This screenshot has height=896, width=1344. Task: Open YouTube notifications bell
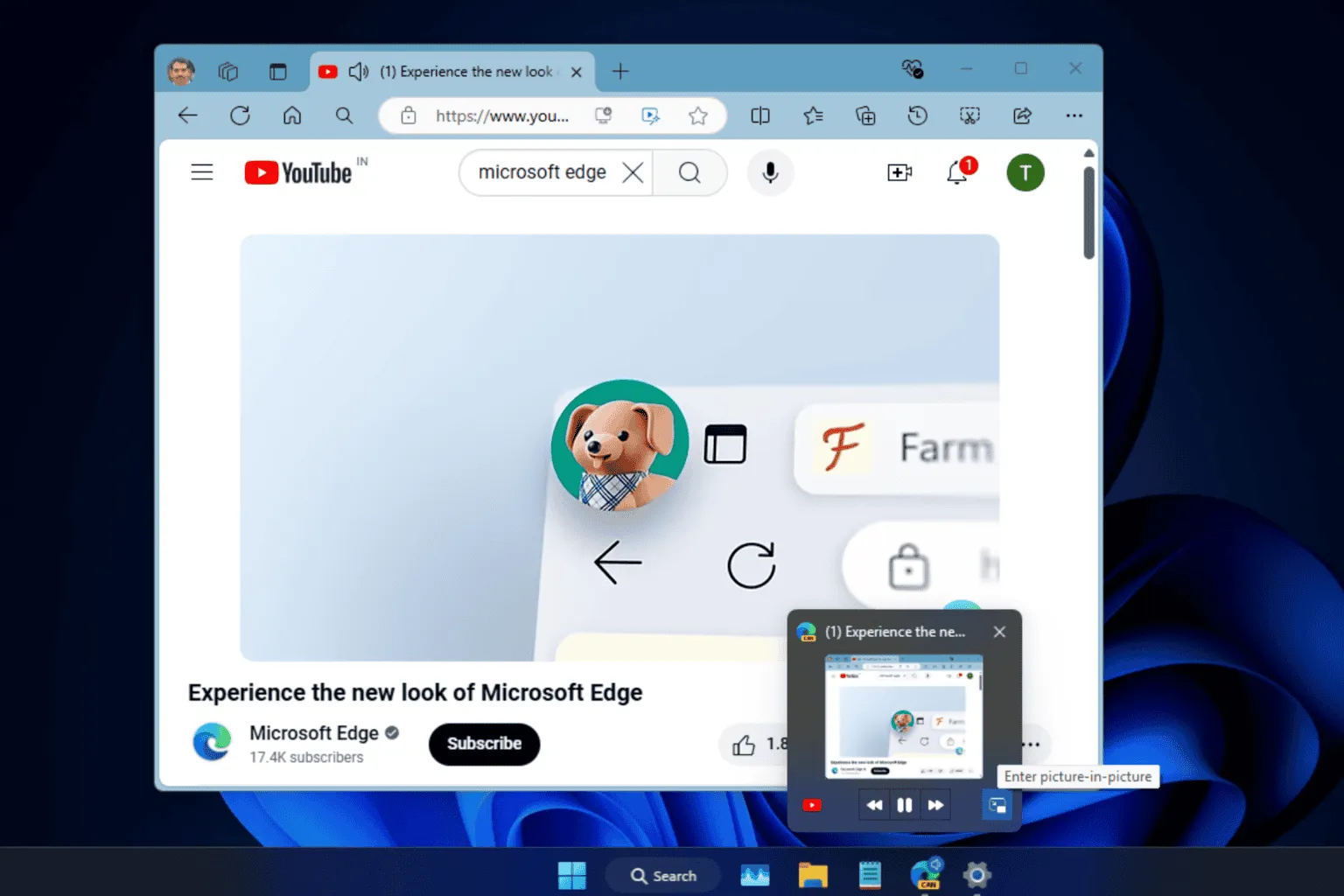point(957,172)
